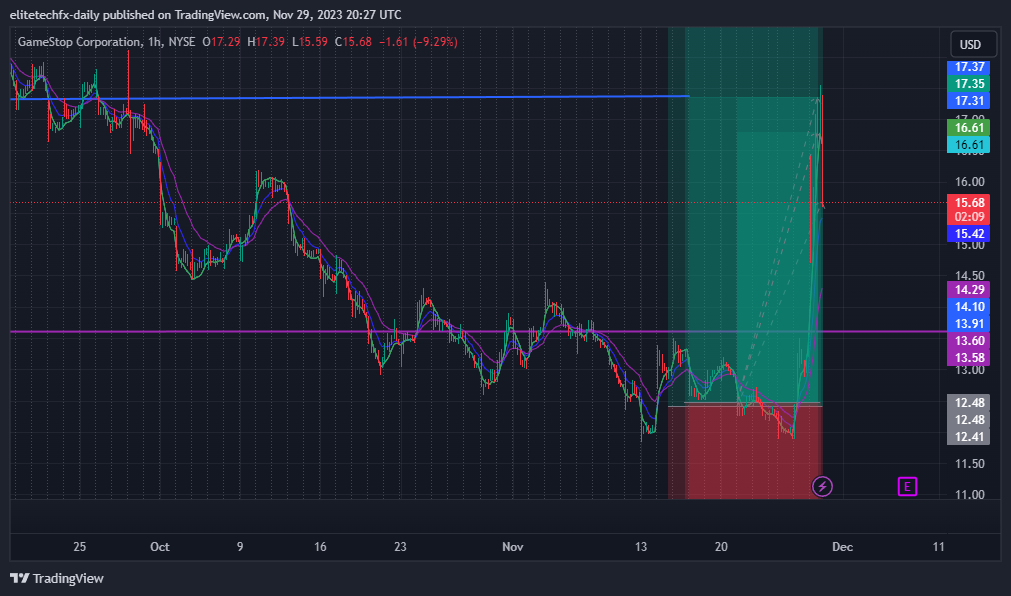Click the purple 13.58 price label
1011x596 pixels.
coord(968,357)
